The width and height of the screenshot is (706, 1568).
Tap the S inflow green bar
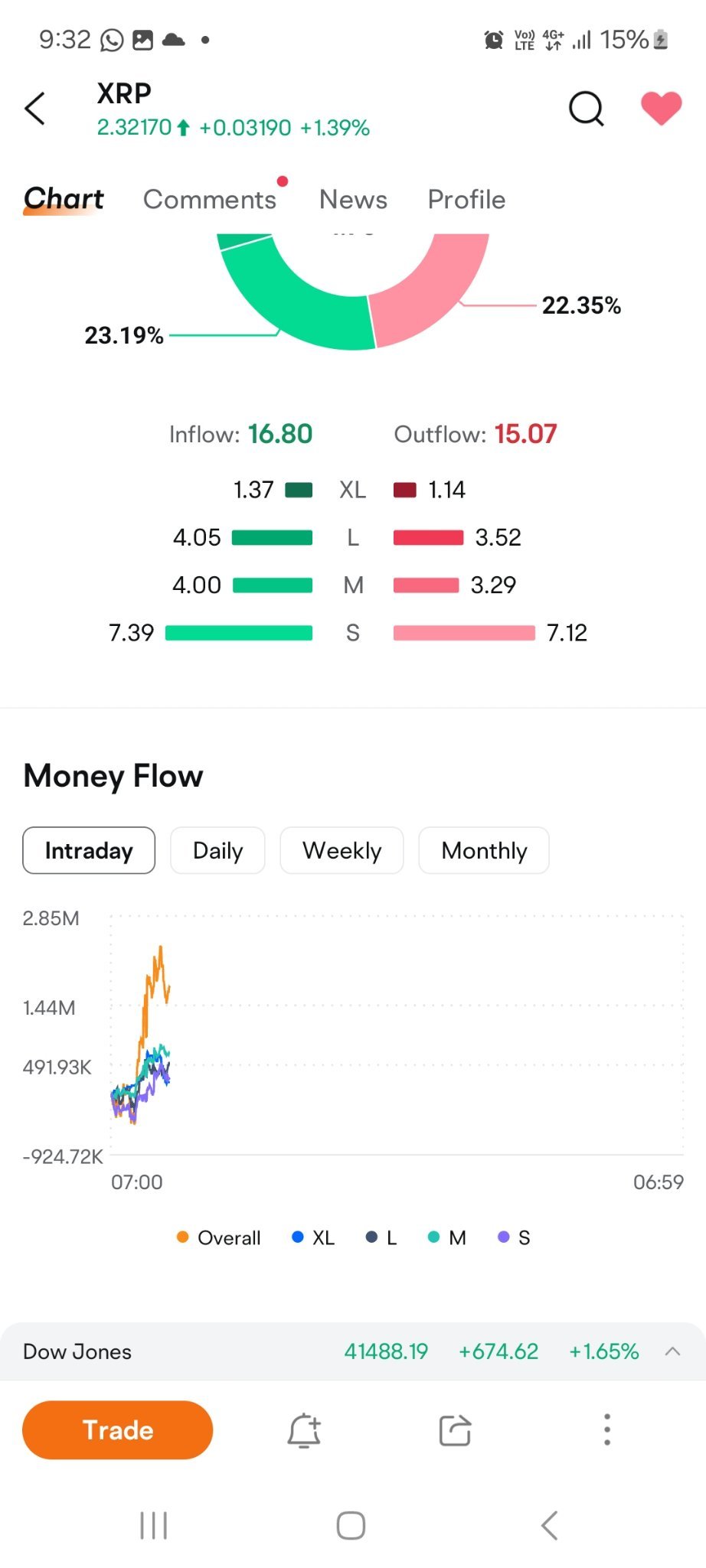pos(239,633)
